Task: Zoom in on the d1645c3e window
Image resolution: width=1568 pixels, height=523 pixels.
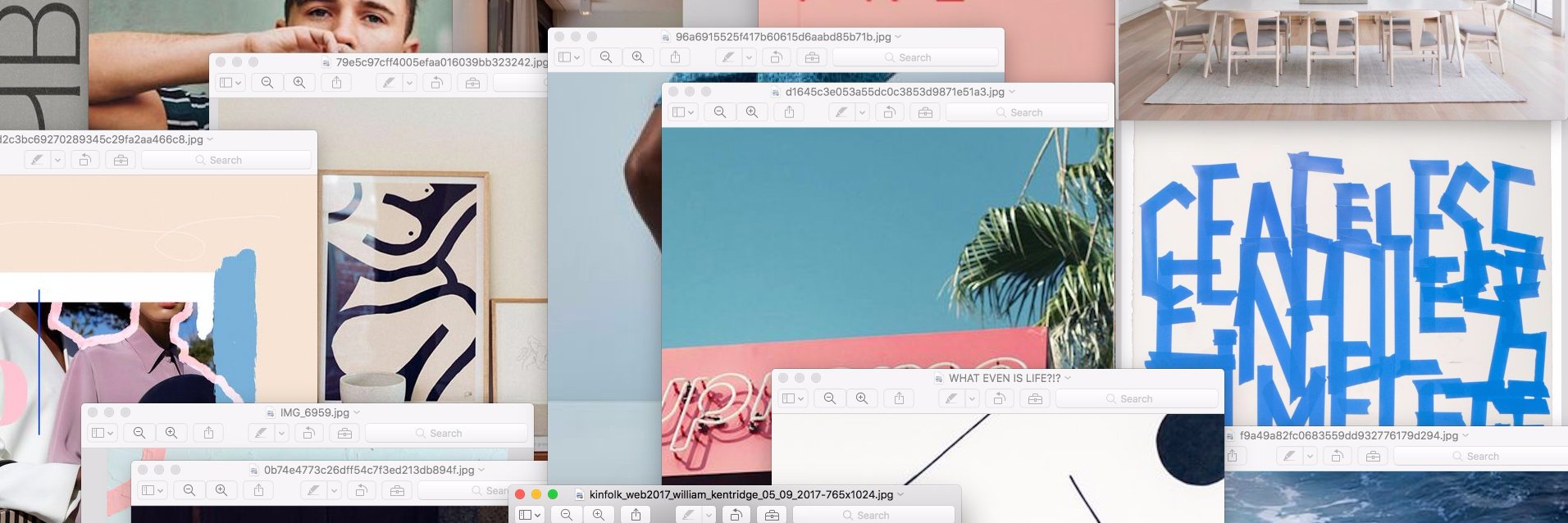Action: pyautogui.click(x=752, y=112)
